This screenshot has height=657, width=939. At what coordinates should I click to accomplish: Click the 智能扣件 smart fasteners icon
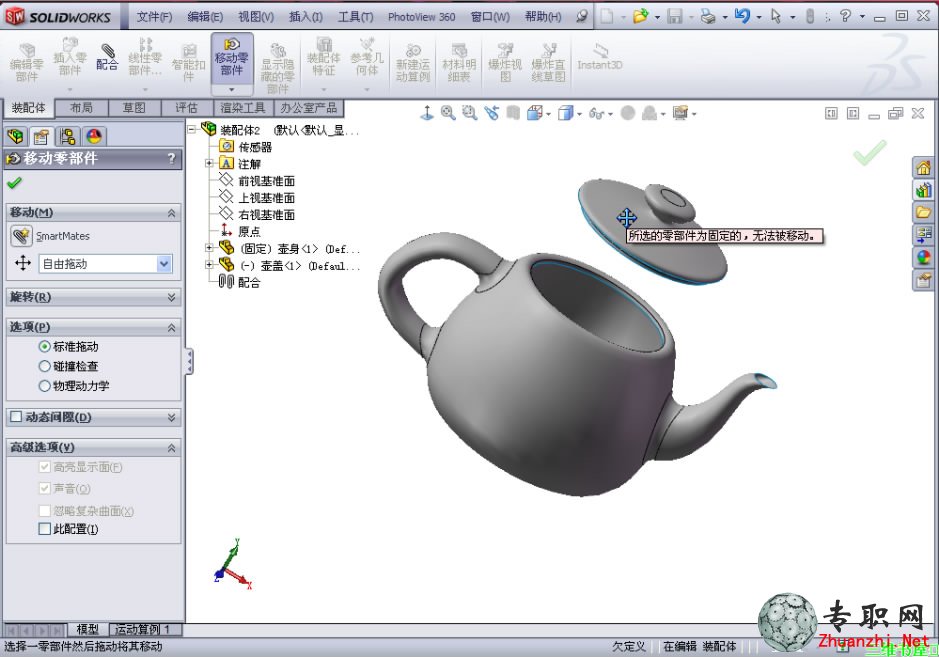(x=189, y=62)
